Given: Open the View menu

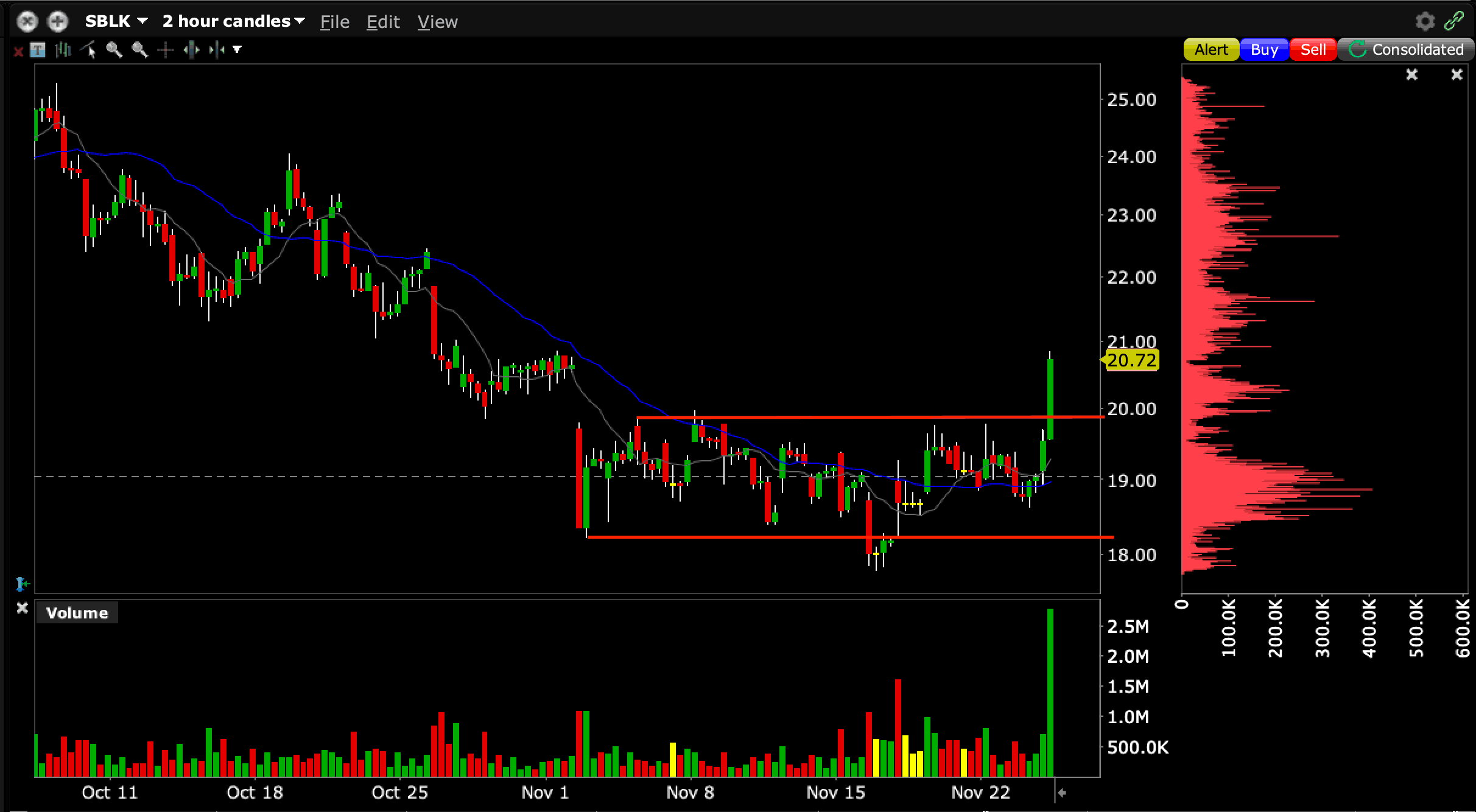Looking at the screenshot, I should (437, 22).
